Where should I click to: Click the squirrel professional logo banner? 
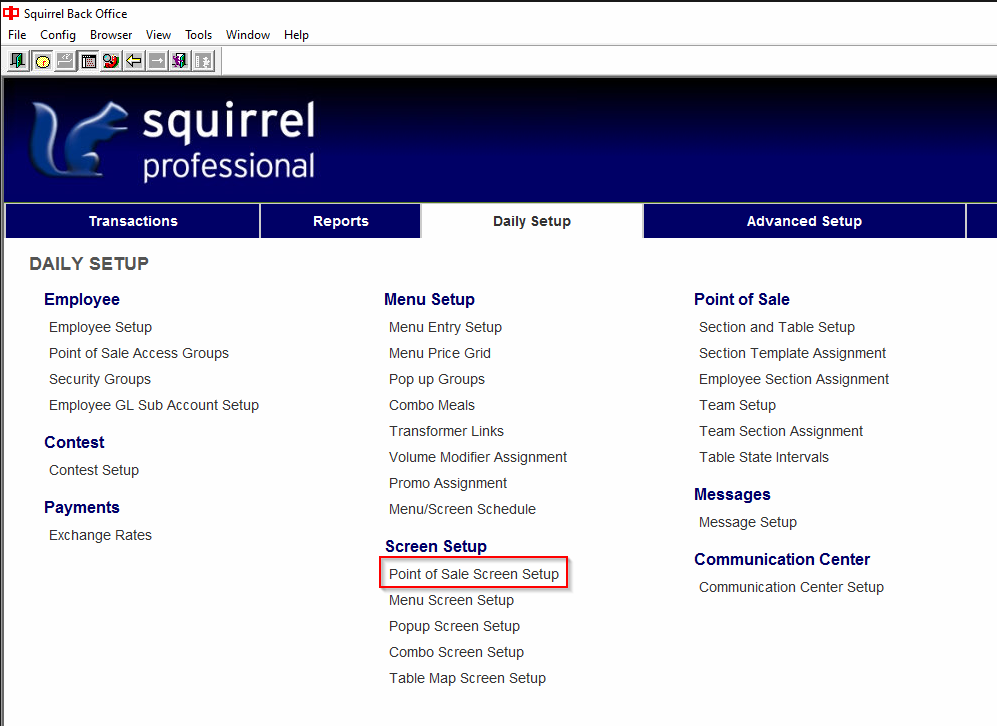tap(173, 140)
